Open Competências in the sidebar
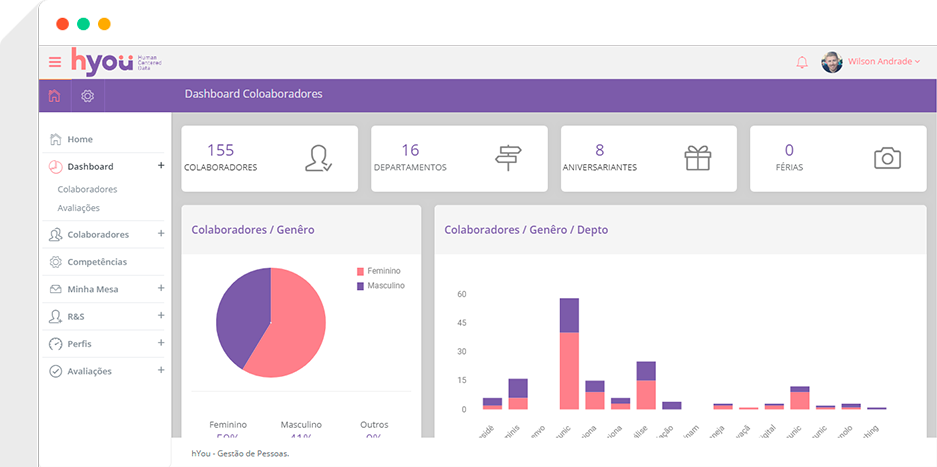This screenshot has height=467, width=937. pos(97,261)
